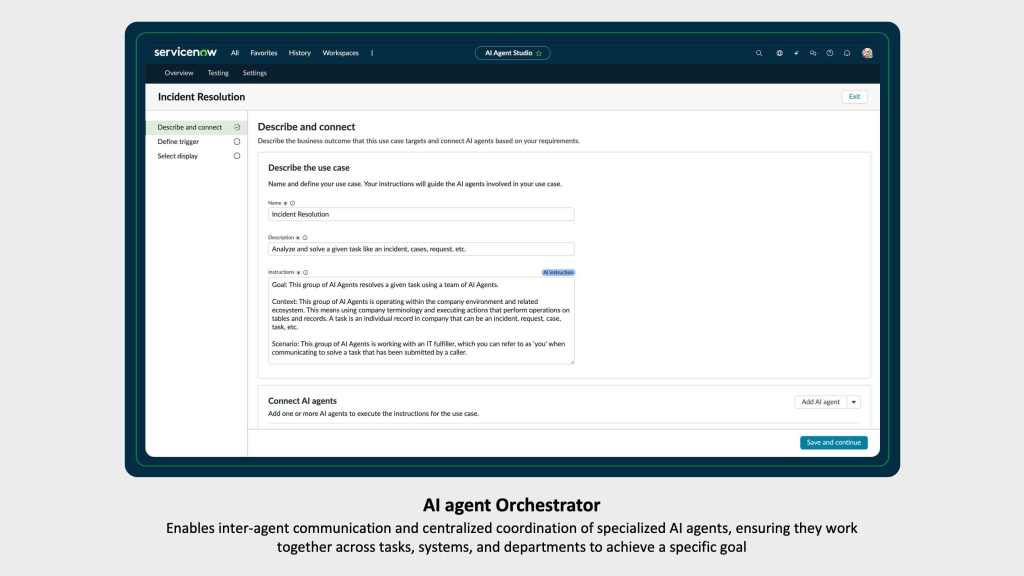Open the global search icon
The width and height of the screenshot is (1024, 576).
pyautogui.click(x=759, y=53)
